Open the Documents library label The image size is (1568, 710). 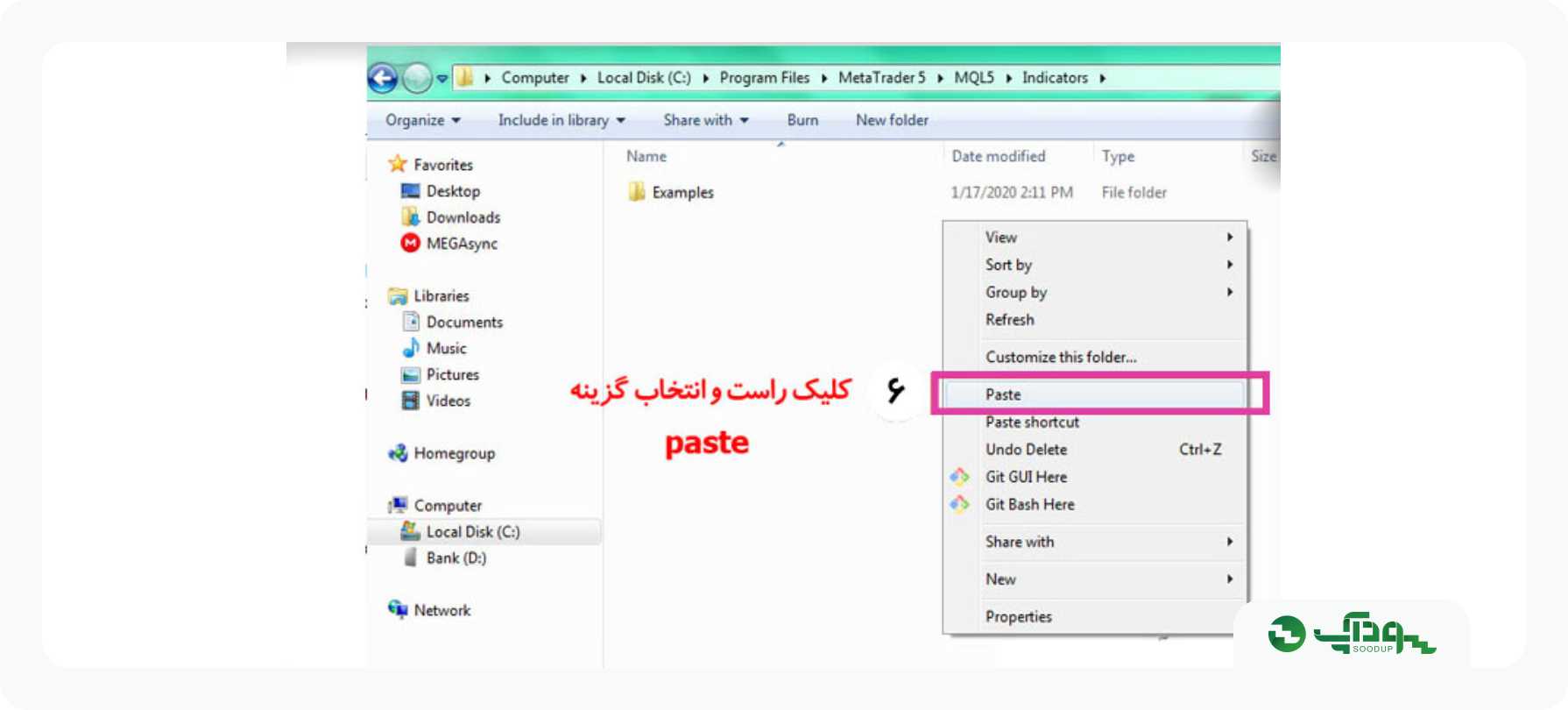pos(464,323)
